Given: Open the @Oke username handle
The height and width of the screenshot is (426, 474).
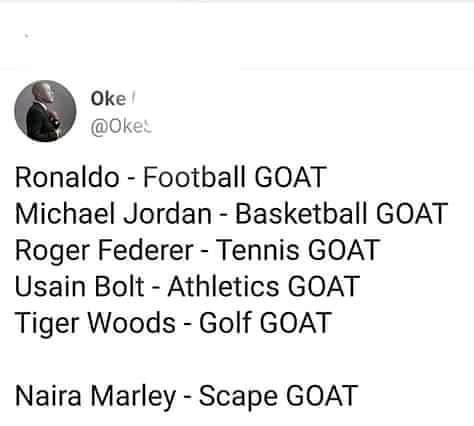Looking at the screenshot, I should tap(121, 127).
